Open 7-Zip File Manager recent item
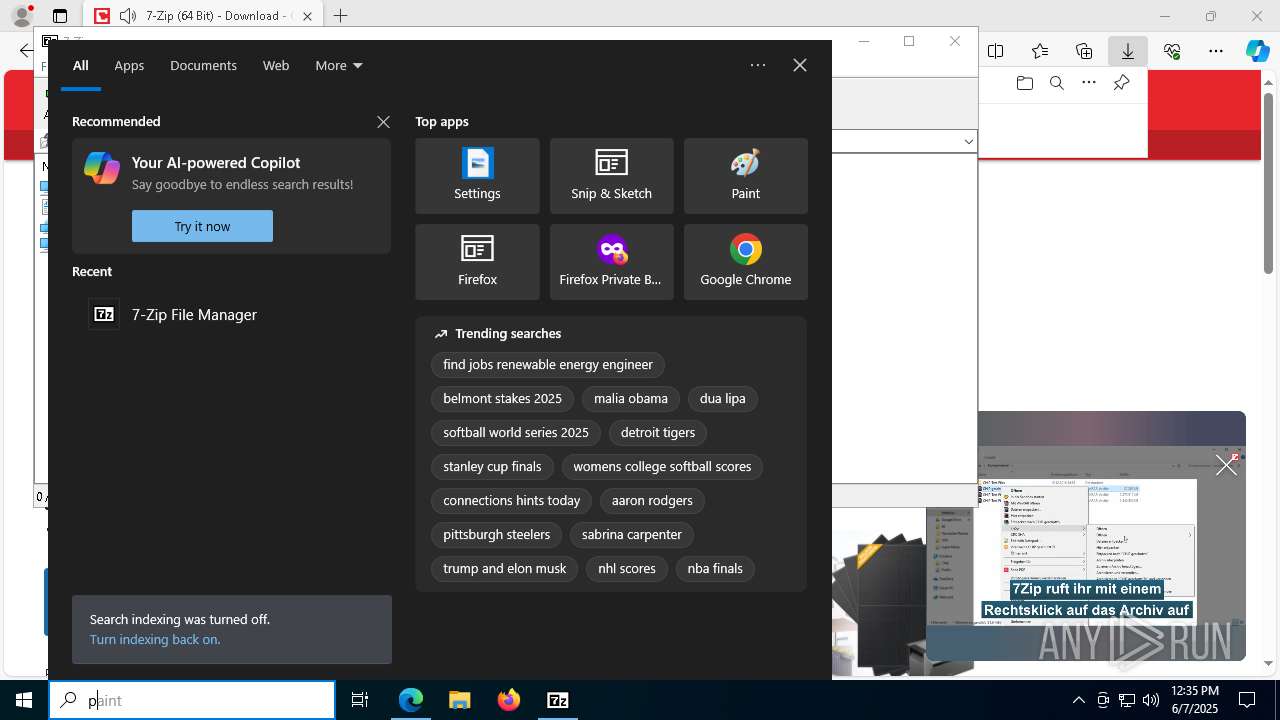 point(231,314)
